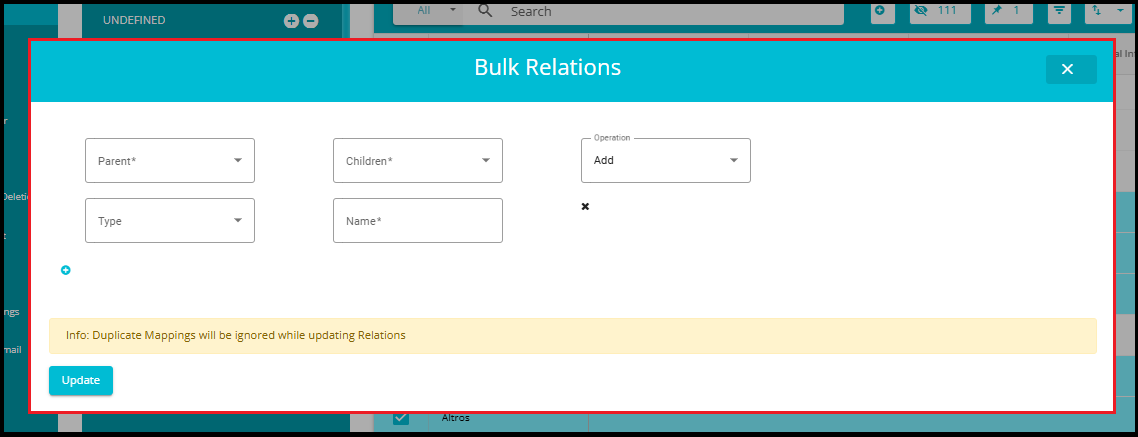
Task: Click the magnifier search icon
Action: [x=486, y=11]
